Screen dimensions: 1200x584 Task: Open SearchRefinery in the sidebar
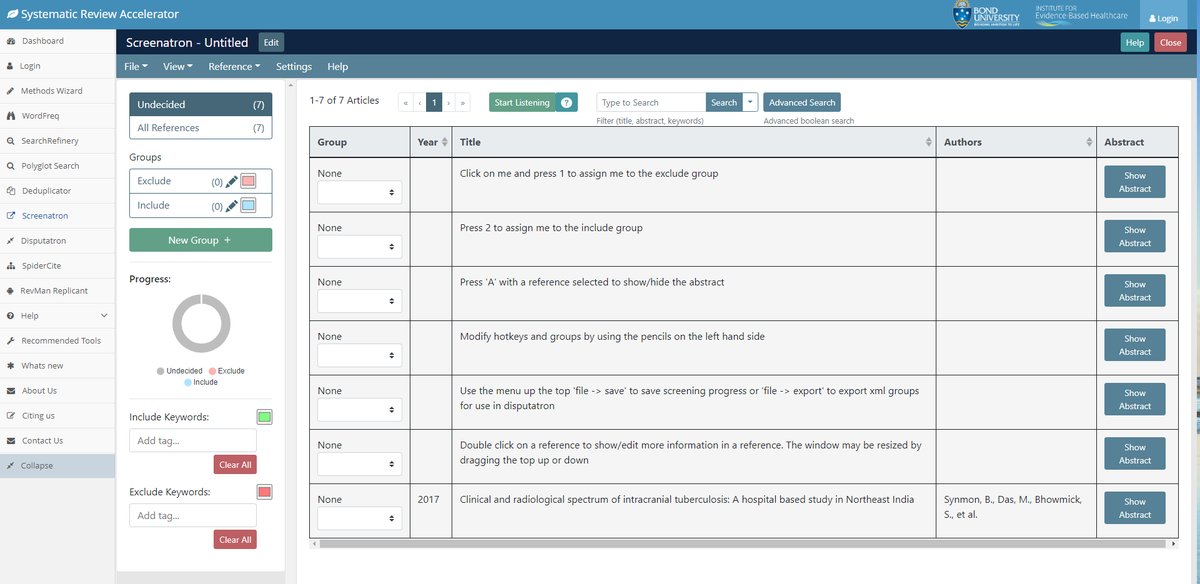pyautogui.click(x=57, y=141)
